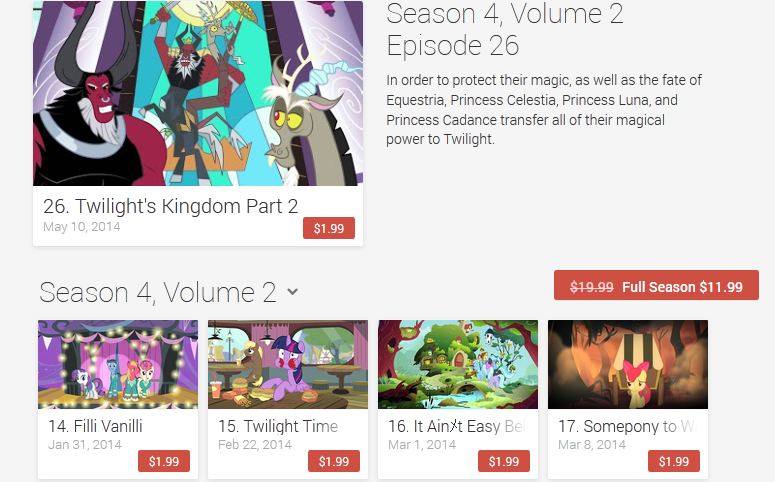Open the Twilight Time episode thumbnail
The image size is (775, 482).
tap(288, 364)
